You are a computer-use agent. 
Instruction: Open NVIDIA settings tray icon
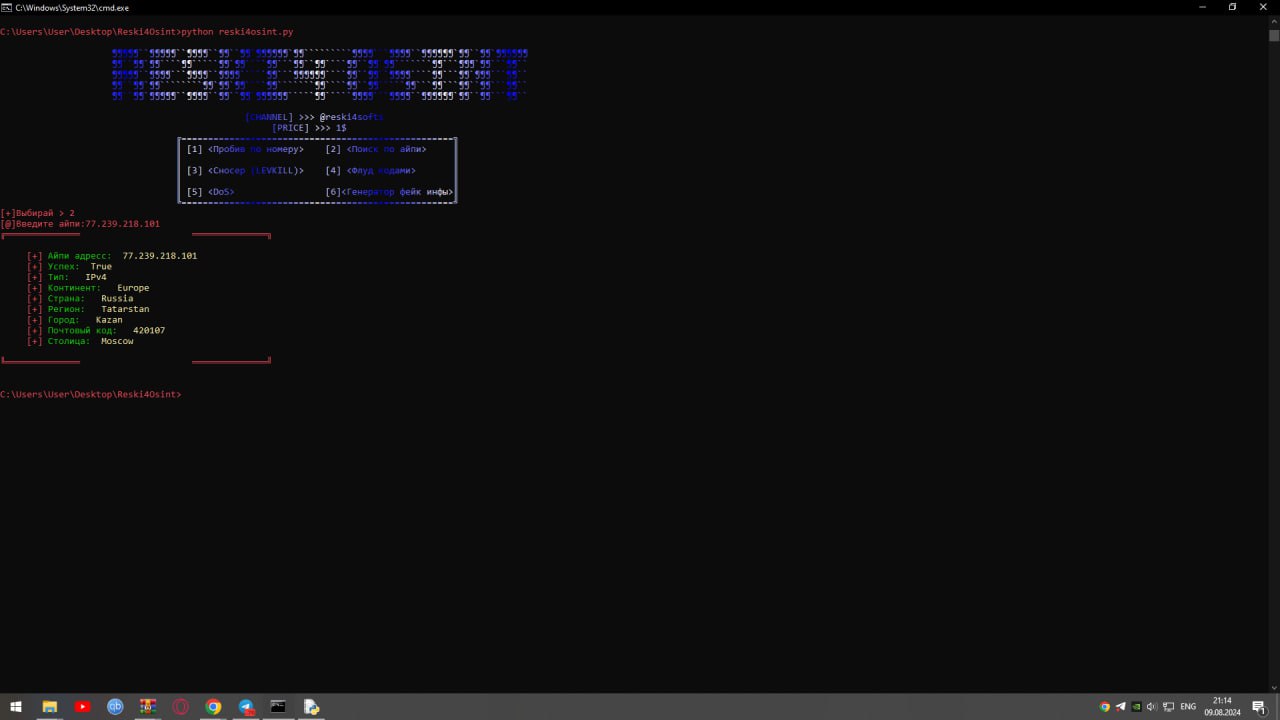pos(1136,707)
